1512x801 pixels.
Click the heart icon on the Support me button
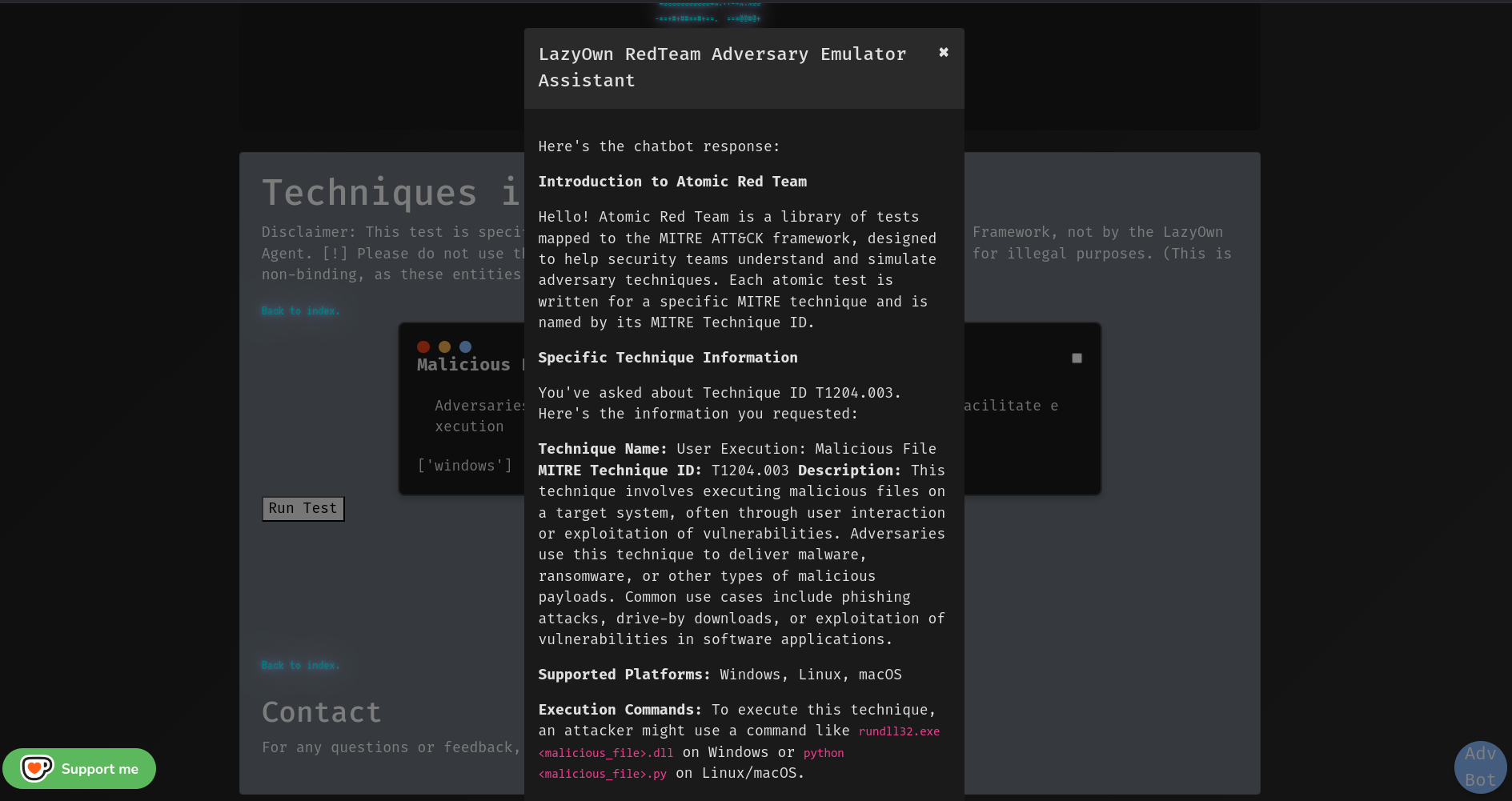click(x=36, y=767)
